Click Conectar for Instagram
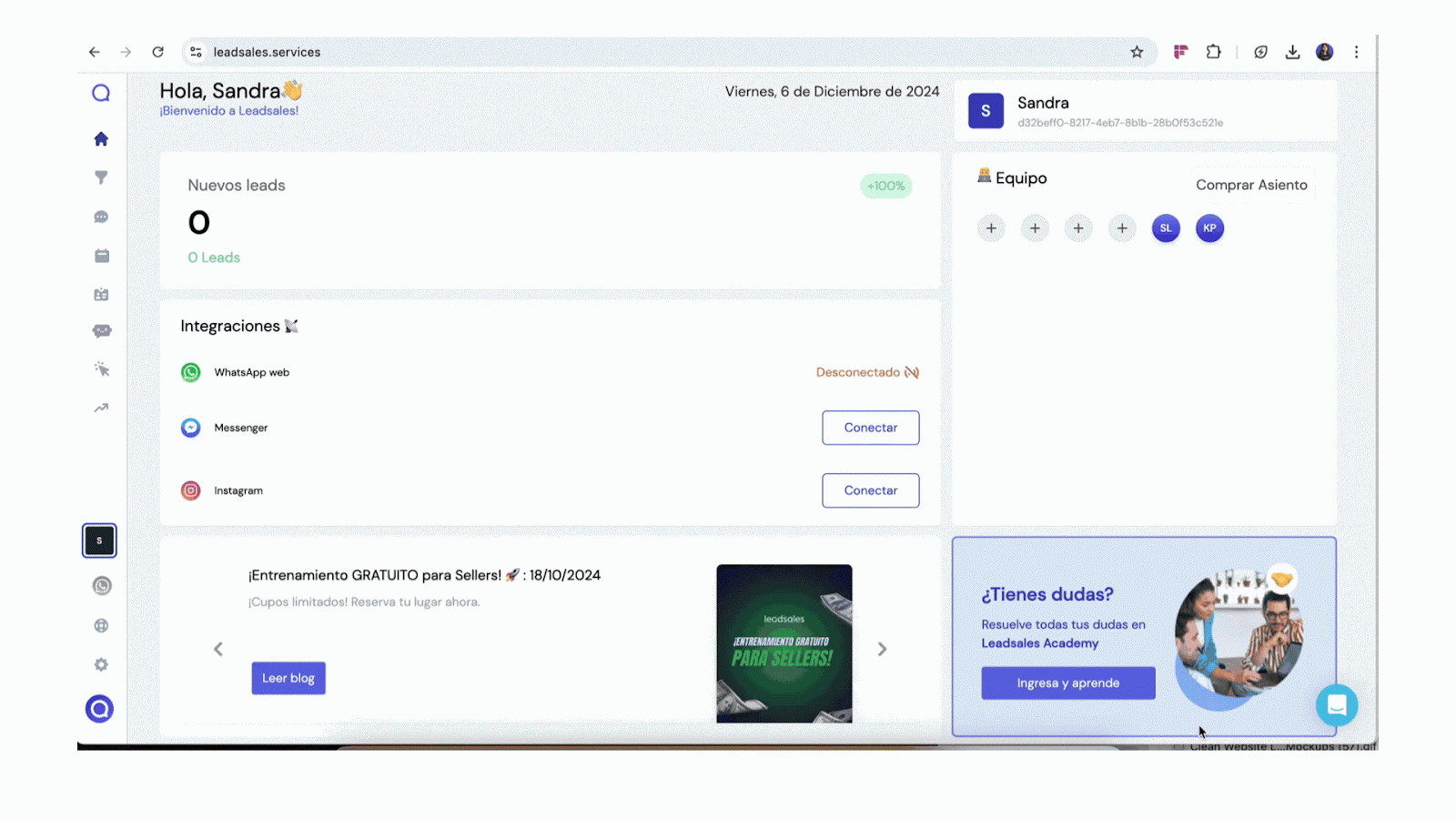 [x=870, y=490]
